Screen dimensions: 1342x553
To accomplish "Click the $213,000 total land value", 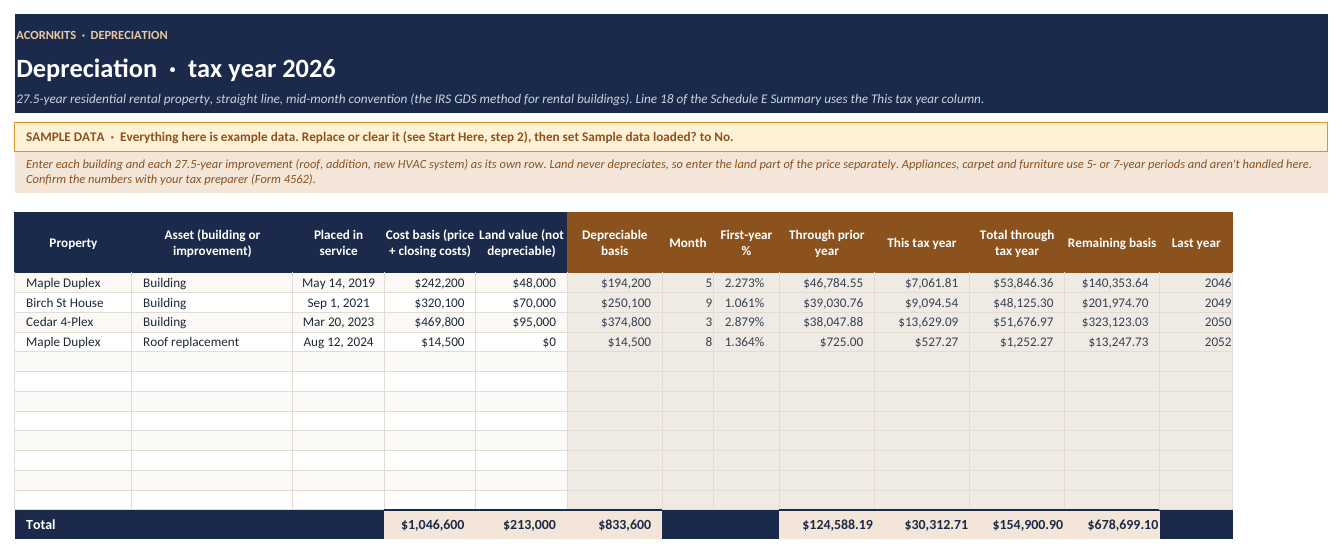I will pos(521,524).
